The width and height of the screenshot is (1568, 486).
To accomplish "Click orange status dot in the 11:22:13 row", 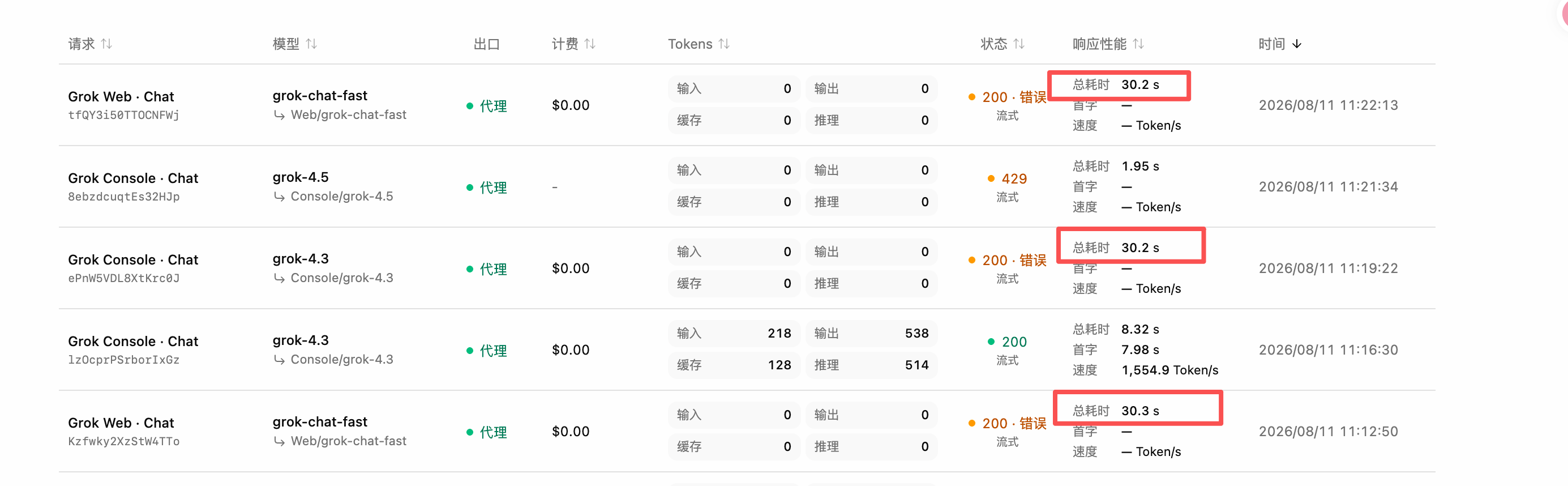I will coord(971,97).
